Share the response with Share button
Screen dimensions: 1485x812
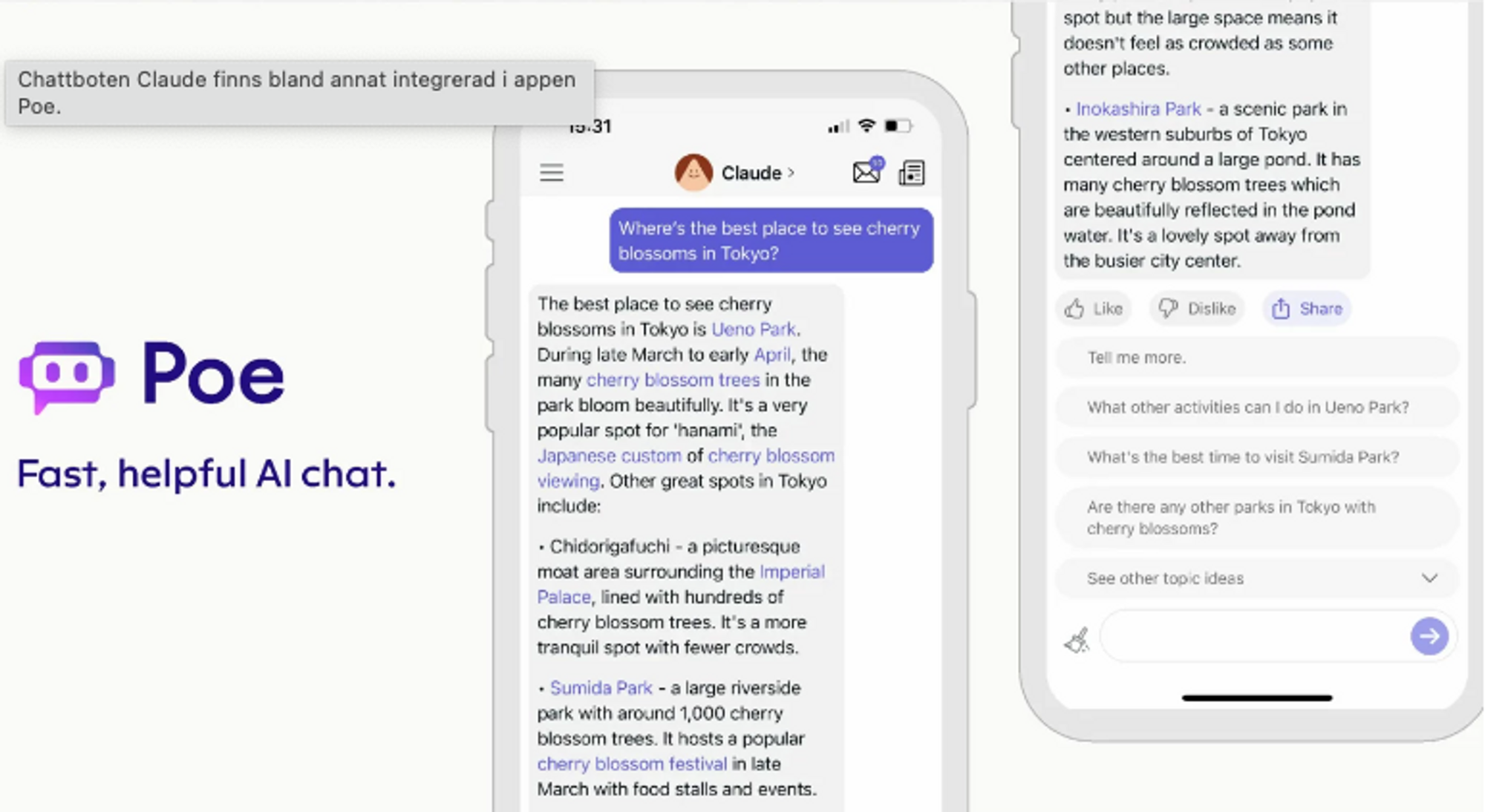pyautogui.click(x=1307, y=309)
